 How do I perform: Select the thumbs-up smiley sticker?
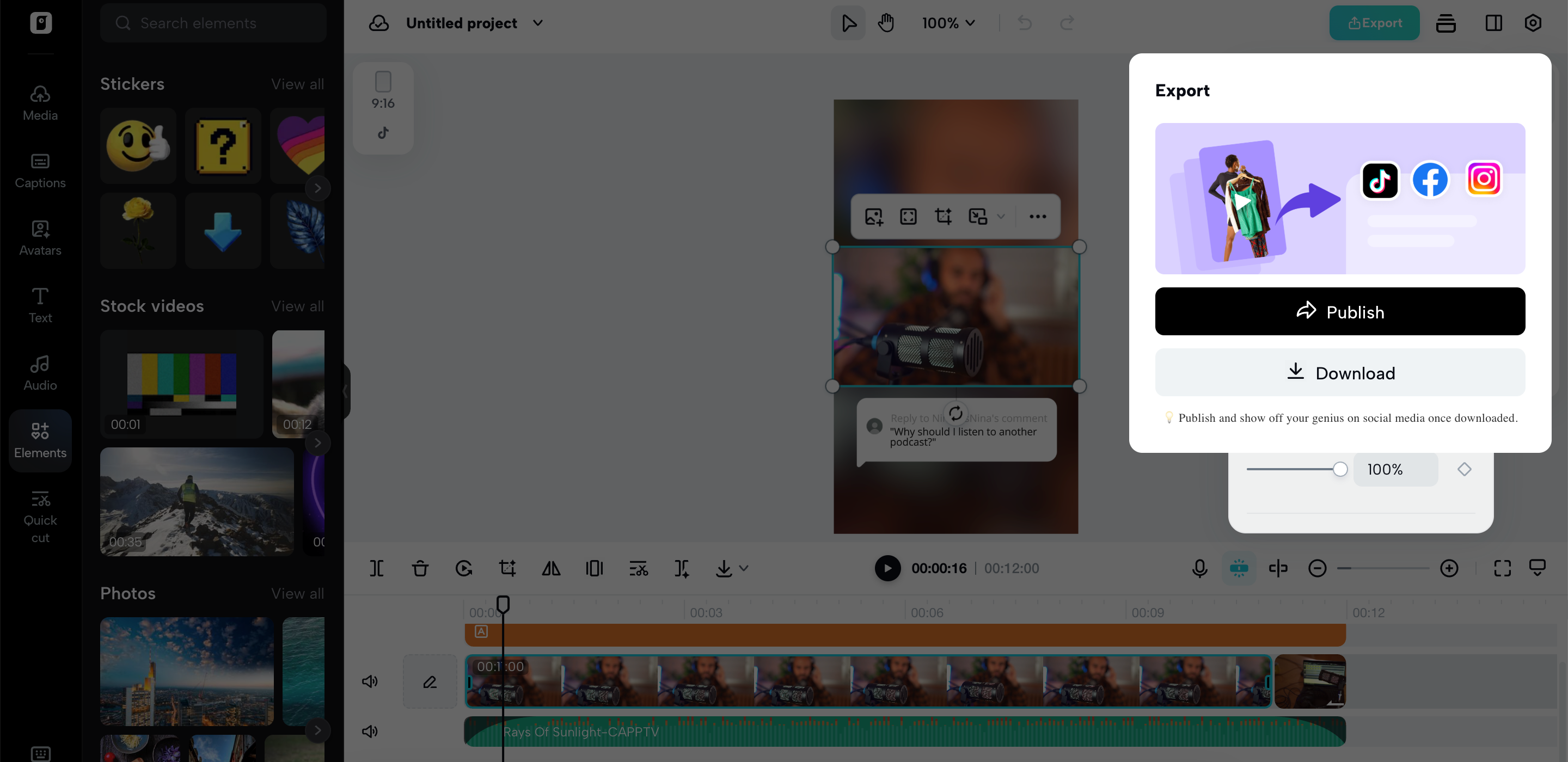point(138,146)
